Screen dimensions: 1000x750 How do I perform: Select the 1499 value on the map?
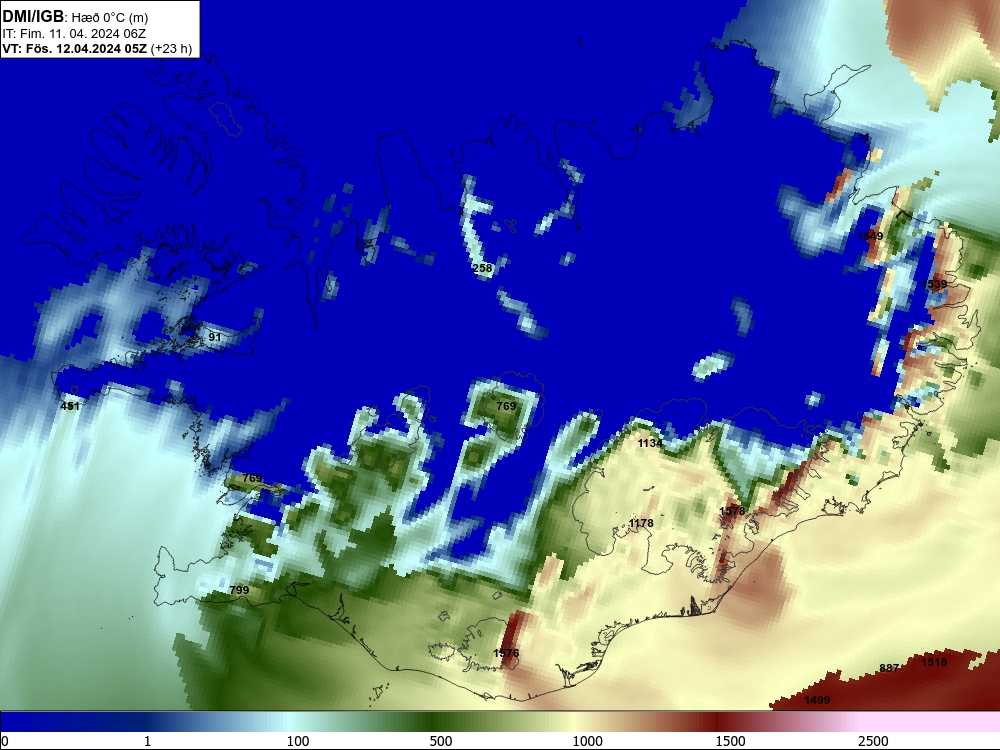(x=817, y=700)
